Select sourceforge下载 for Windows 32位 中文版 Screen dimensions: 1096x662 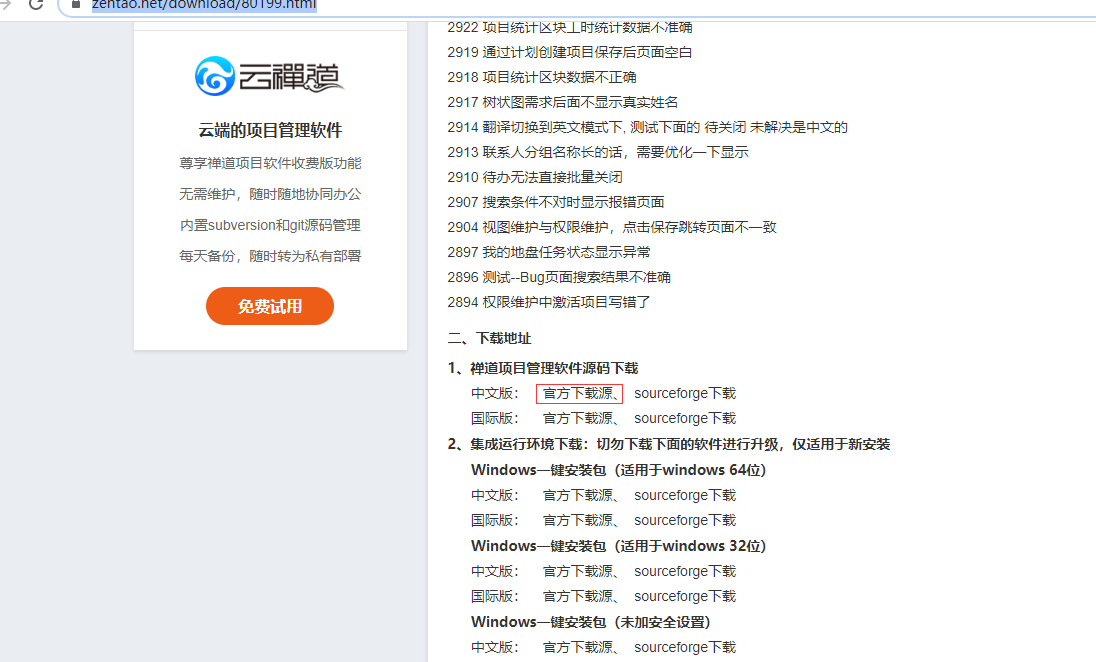[684, 571]
